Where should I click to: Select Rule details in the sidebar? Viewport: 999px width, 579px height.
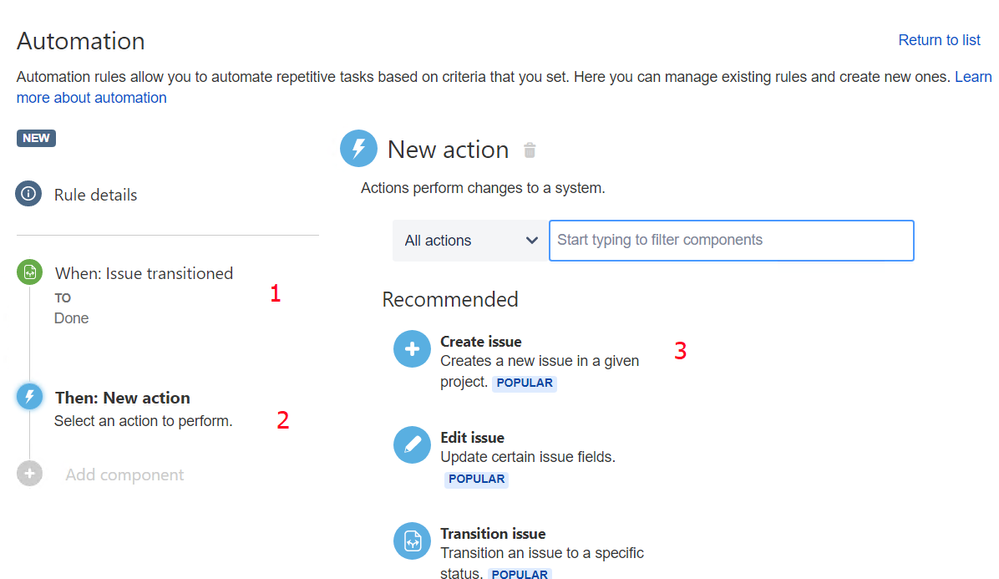96,195
